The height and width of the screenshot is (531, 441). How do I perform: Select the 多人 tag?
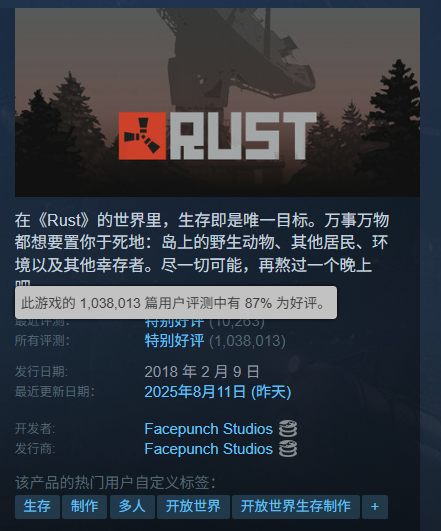click(x=132, y=507)
